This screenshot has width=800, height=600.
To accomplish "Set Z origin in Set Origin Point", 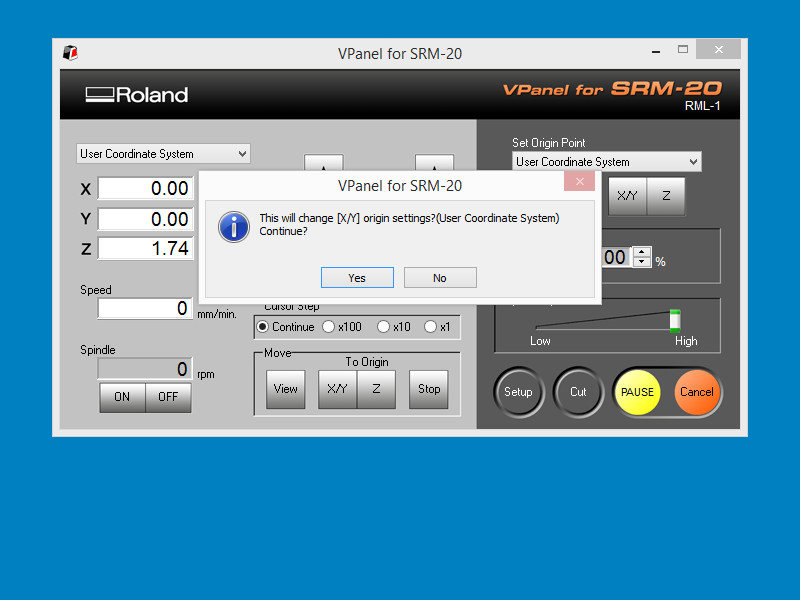I will 666,196.
